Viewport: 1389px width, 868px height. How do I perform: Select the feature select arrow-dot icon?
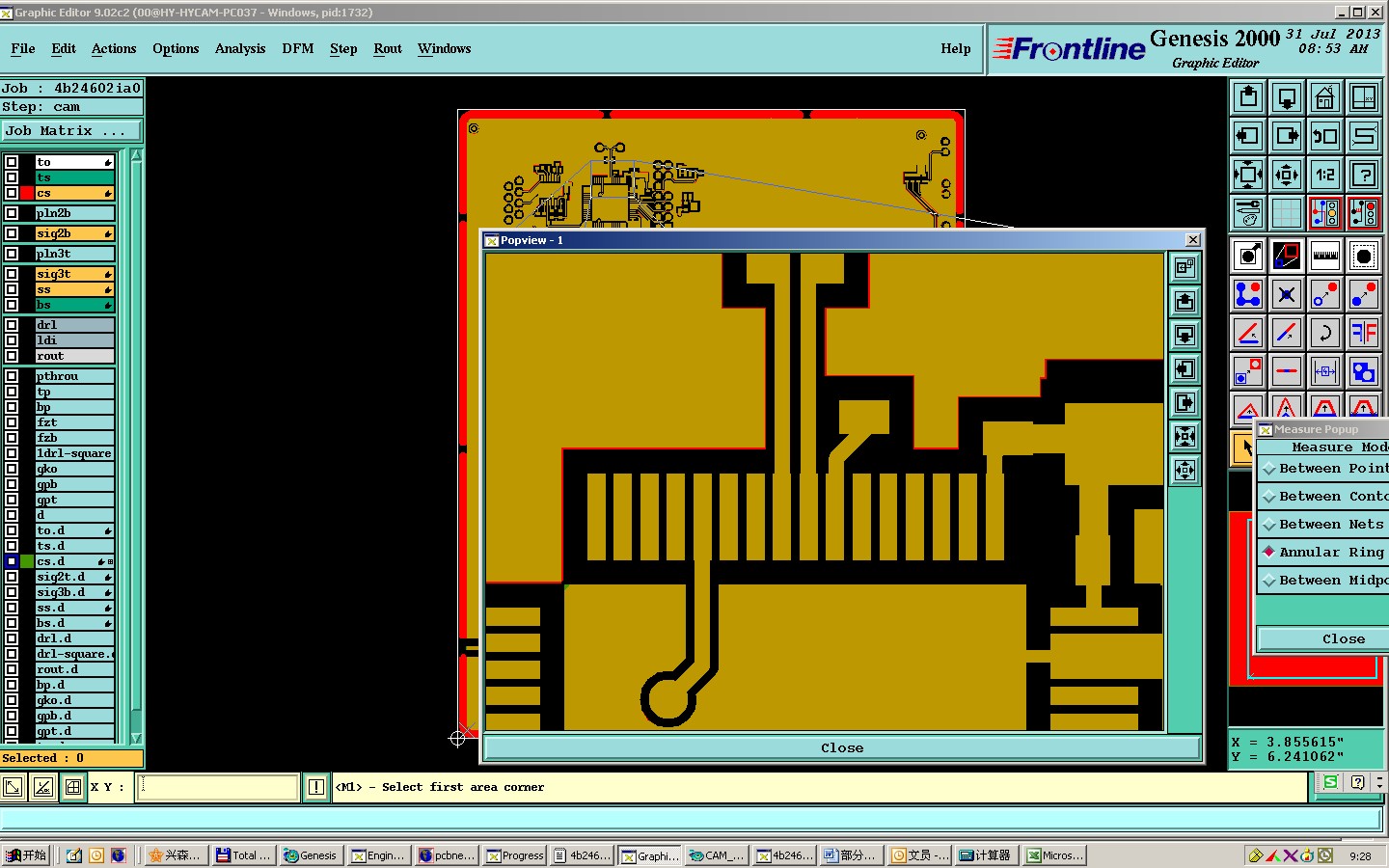1248,256
